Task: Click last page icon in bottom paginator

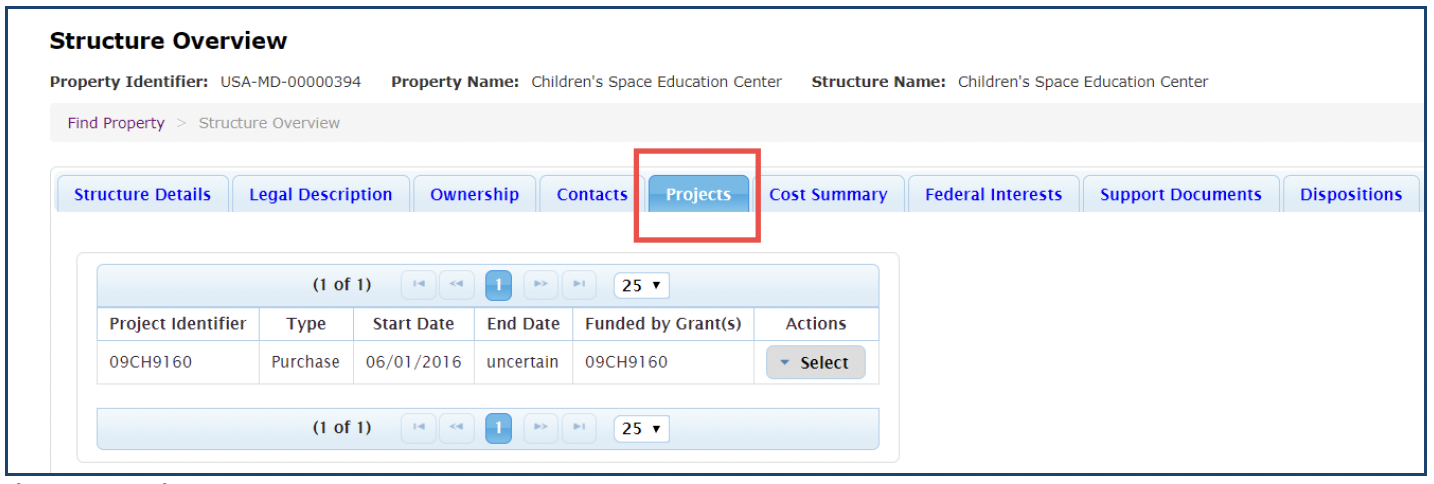Action: point(579,428)
